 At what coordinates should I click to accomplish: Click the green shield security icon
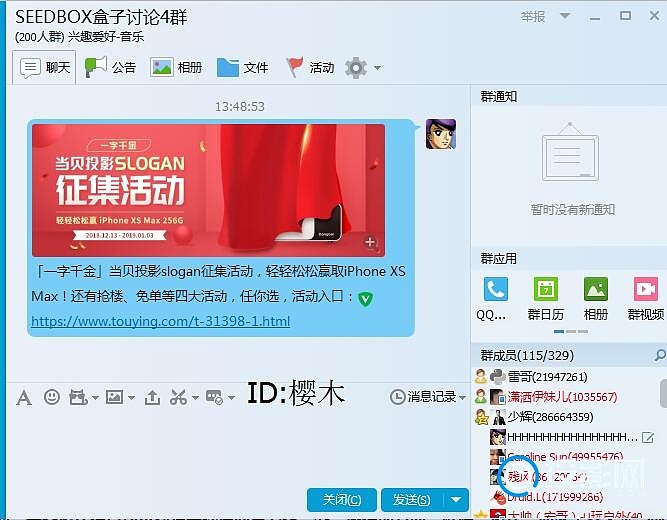(x=365, y=299)
